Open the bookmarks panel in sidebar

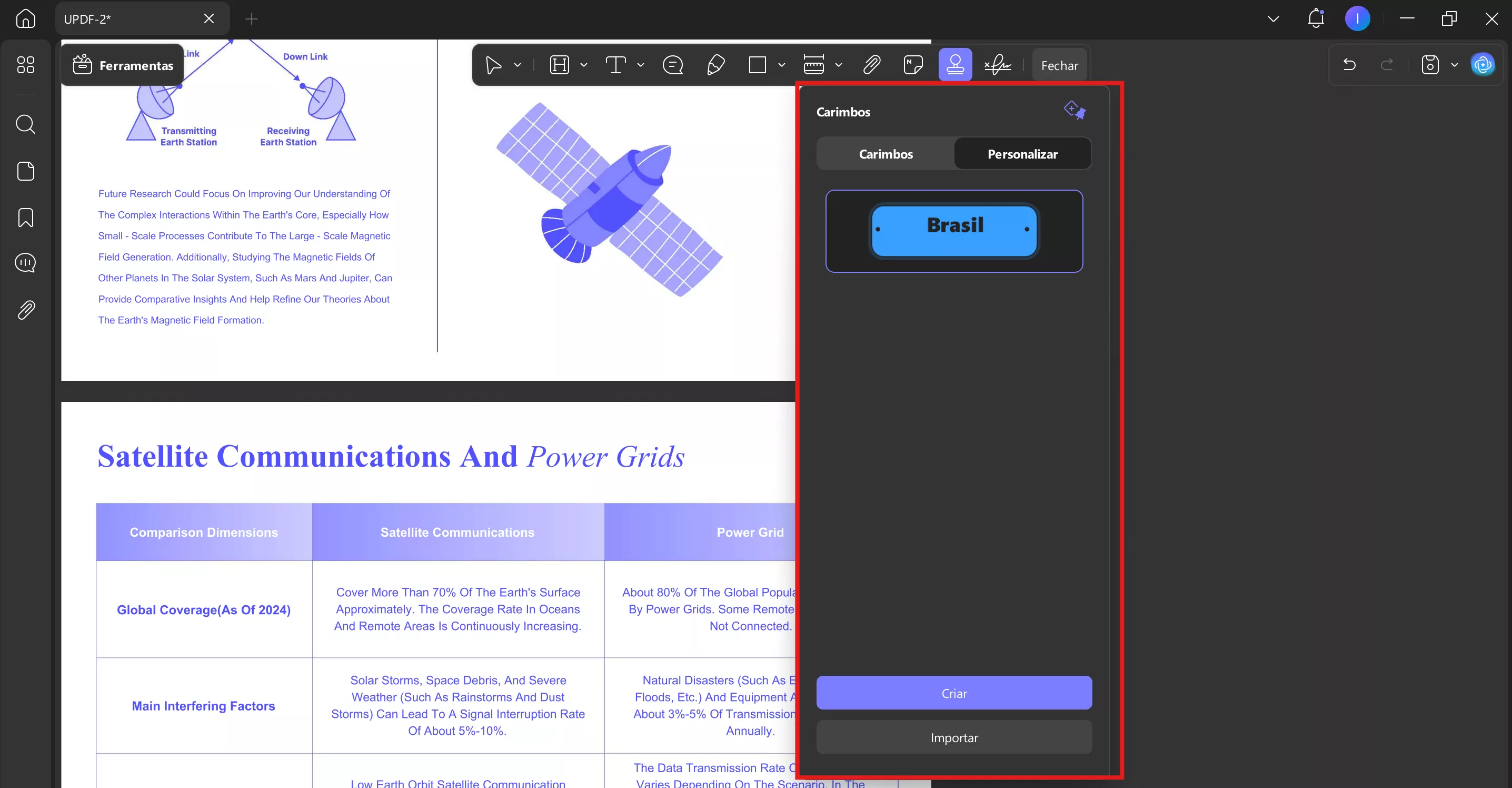[x=25, y=217]
